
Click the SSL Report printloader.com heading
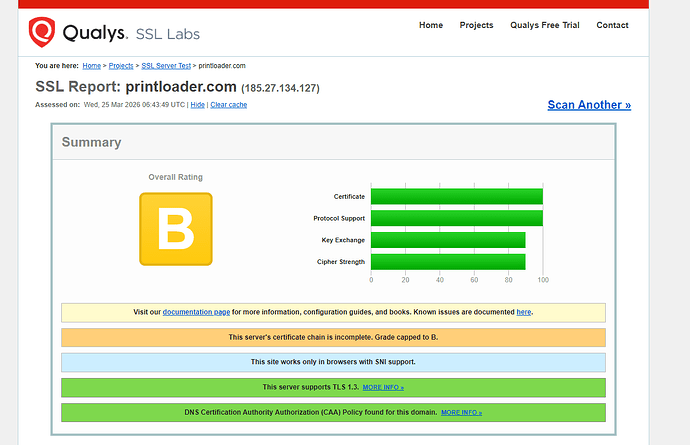136,87
